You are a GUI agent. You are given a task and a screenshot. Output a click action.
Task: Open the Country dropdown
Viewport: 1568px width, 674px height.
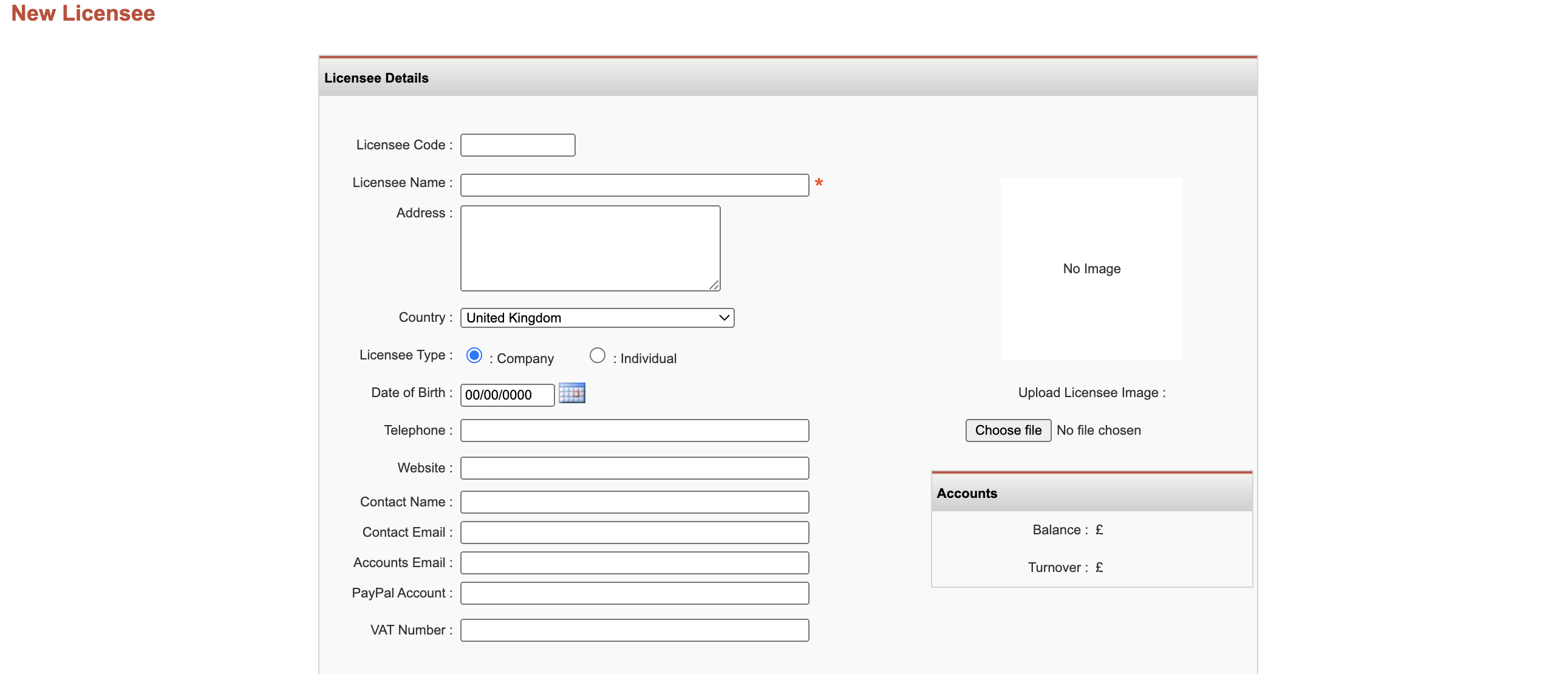coord(597,318)
